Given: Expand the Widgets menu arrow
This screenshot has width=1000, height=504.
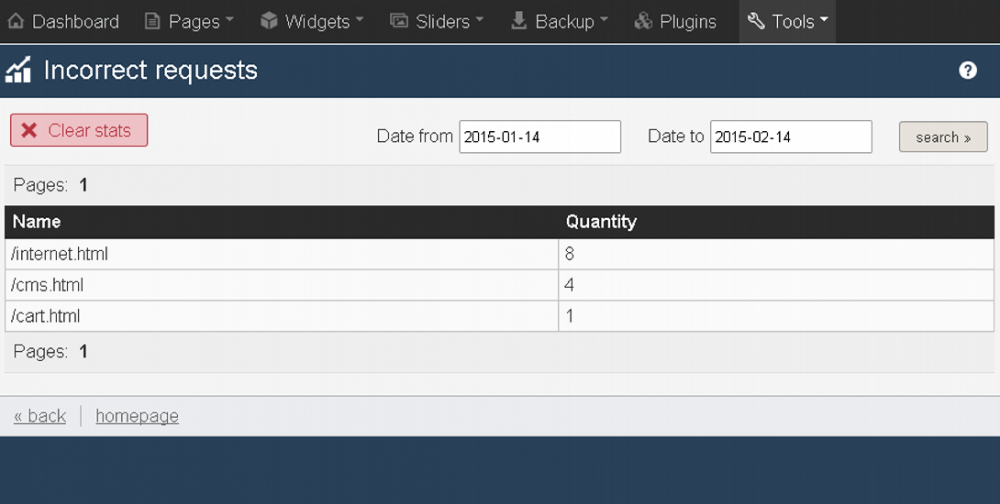Looking at the screenshot, I should [359, 20].
